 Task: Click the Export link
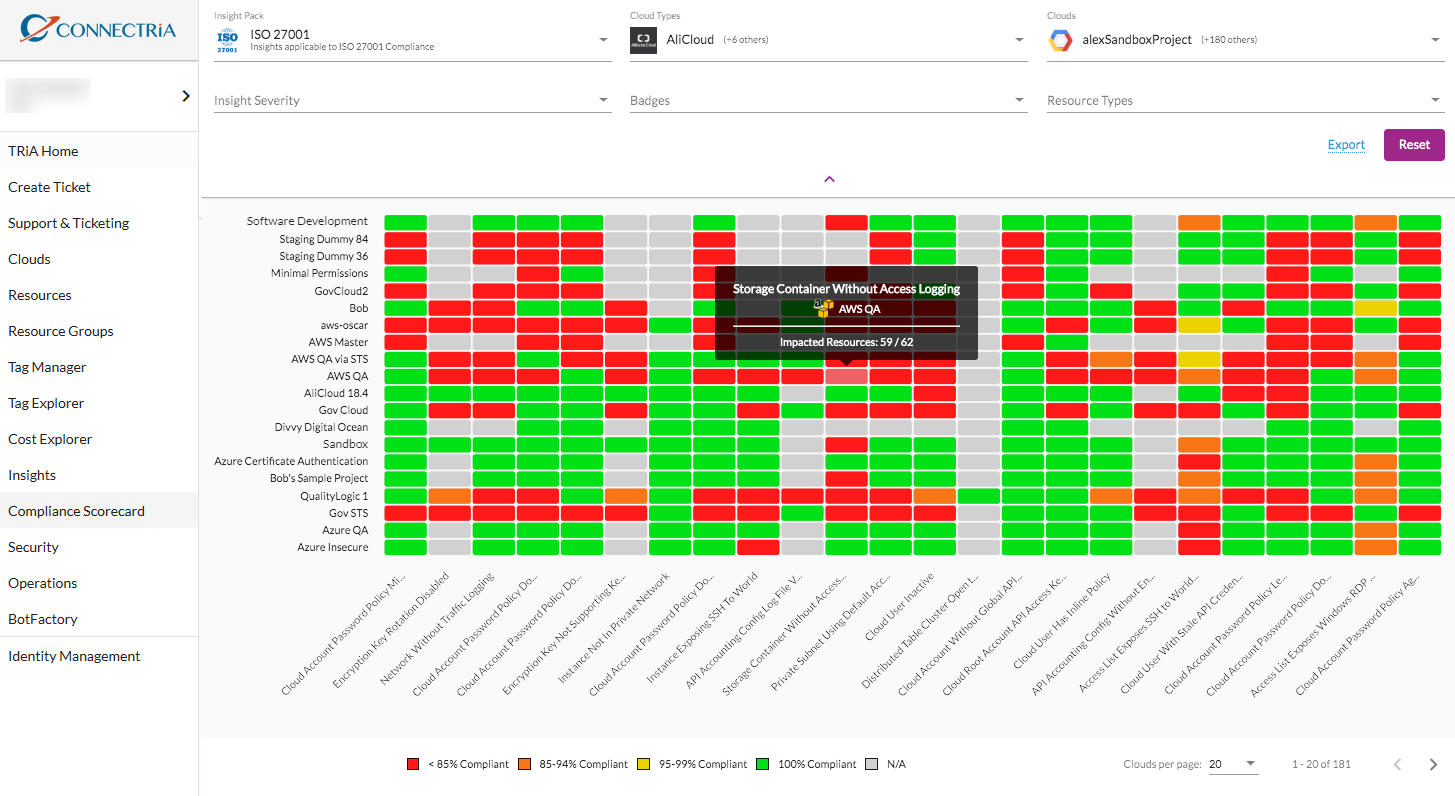coord(1346,145)
